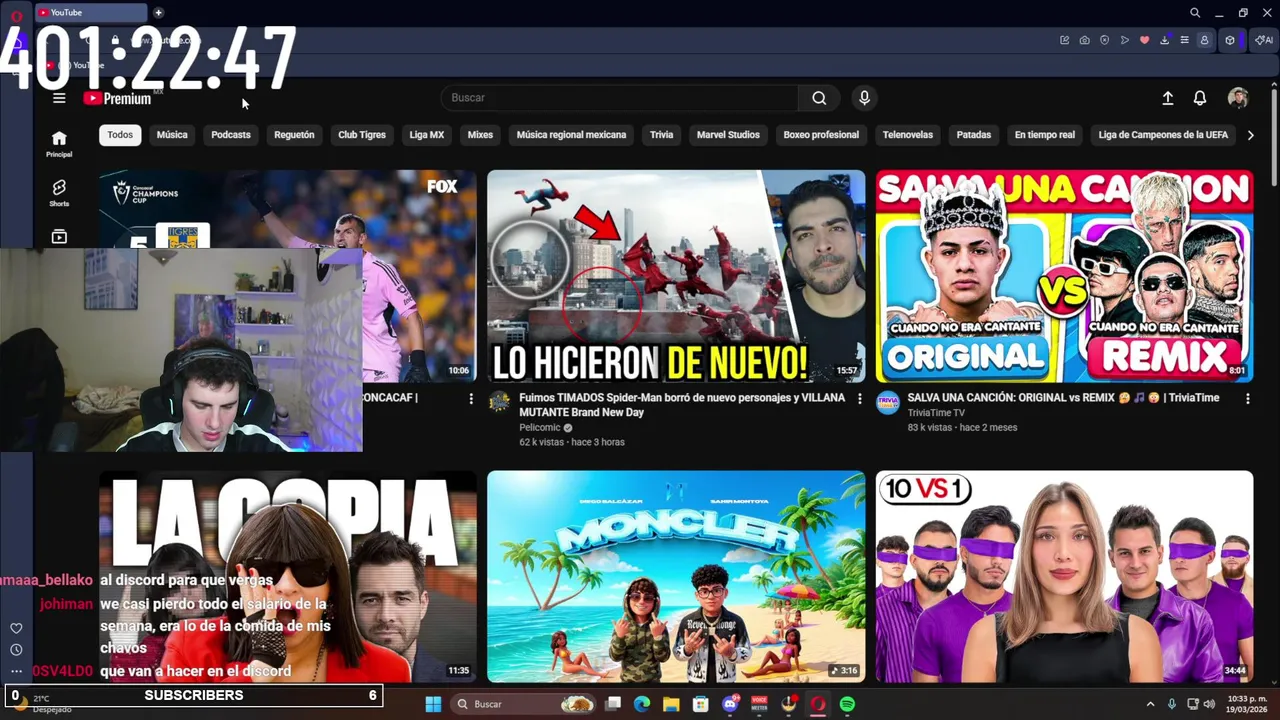Open Opera extensions cube icon
Viewport: 1280px width, 720px height.
coord(1230,40)
